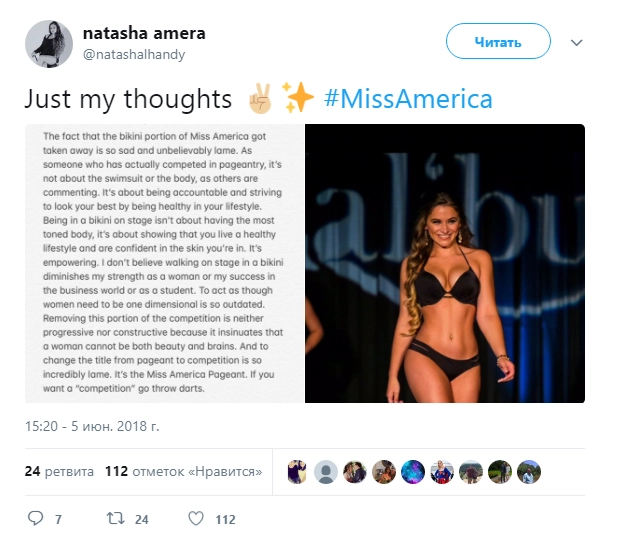The width and height of the screenshot is (620, 536).
Task: Click the gray default-silhouette liker avatar
Action: point(326,472)
